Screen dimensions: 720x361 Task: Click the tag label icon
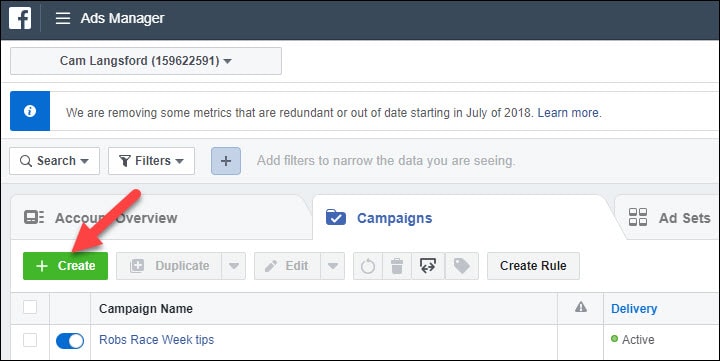[461, 266]
